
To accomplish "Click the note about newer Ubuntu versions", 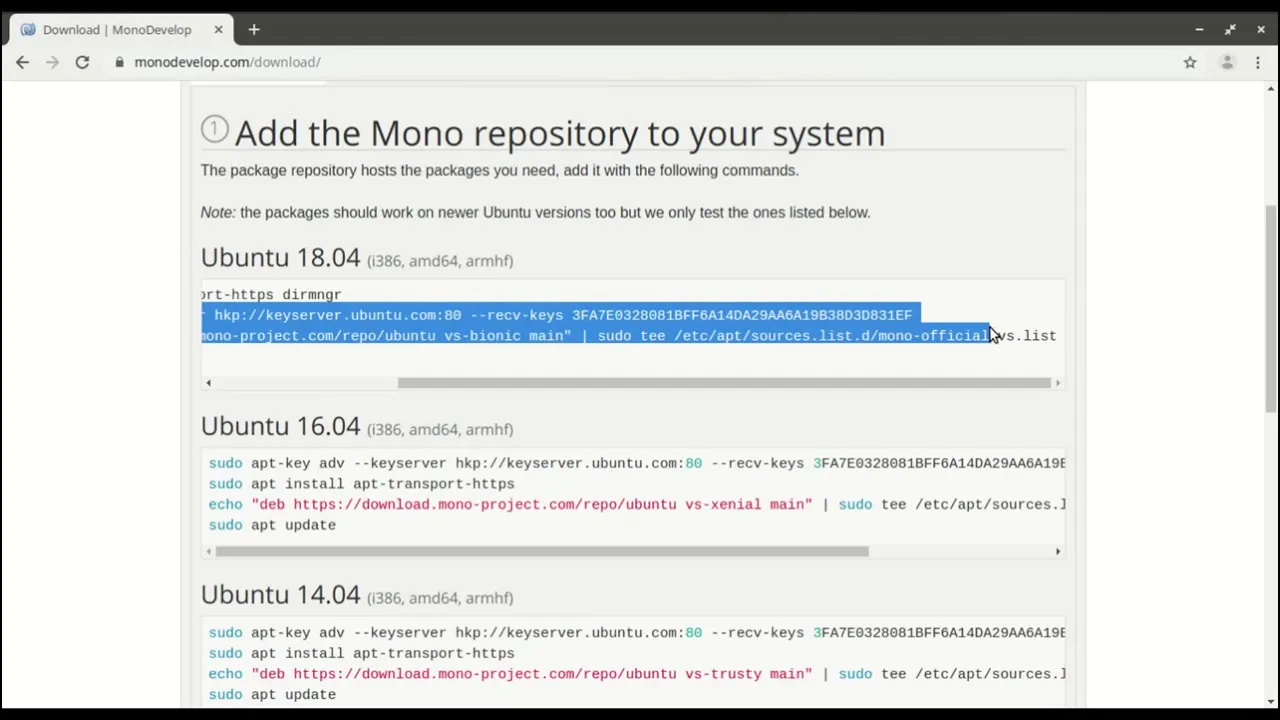I will [x=535, y=212].
